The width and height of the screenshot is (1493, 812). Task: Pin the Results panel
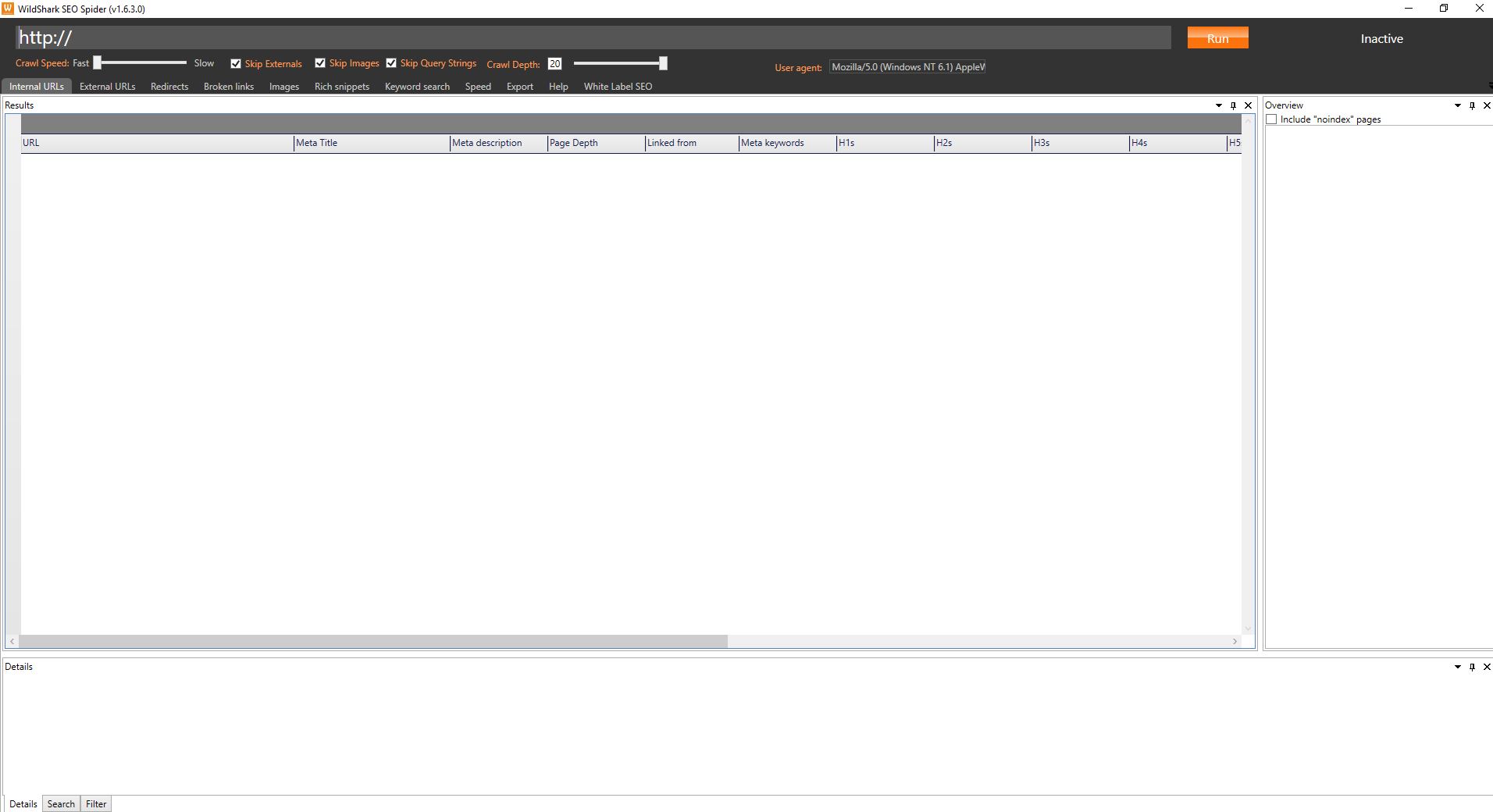point(1232,105)
